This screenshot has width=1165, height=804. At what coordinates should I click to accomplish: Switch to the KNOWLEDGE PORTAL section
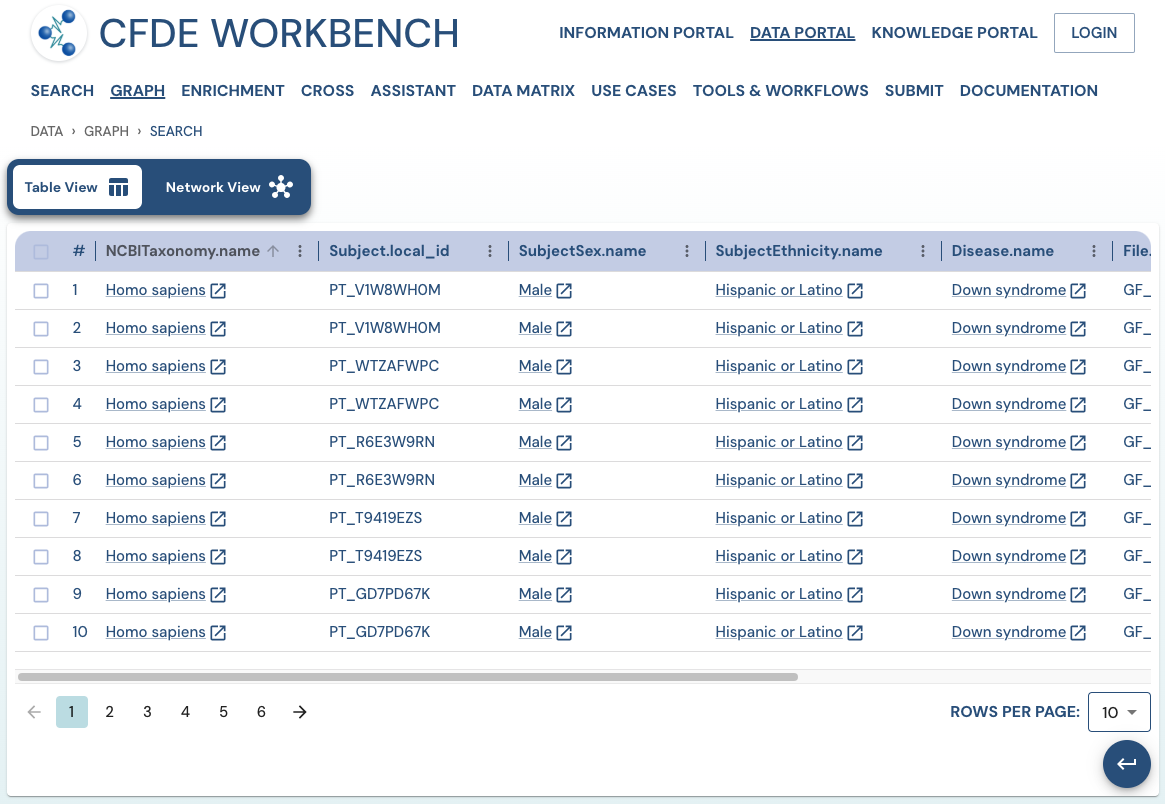pos(953,32)
